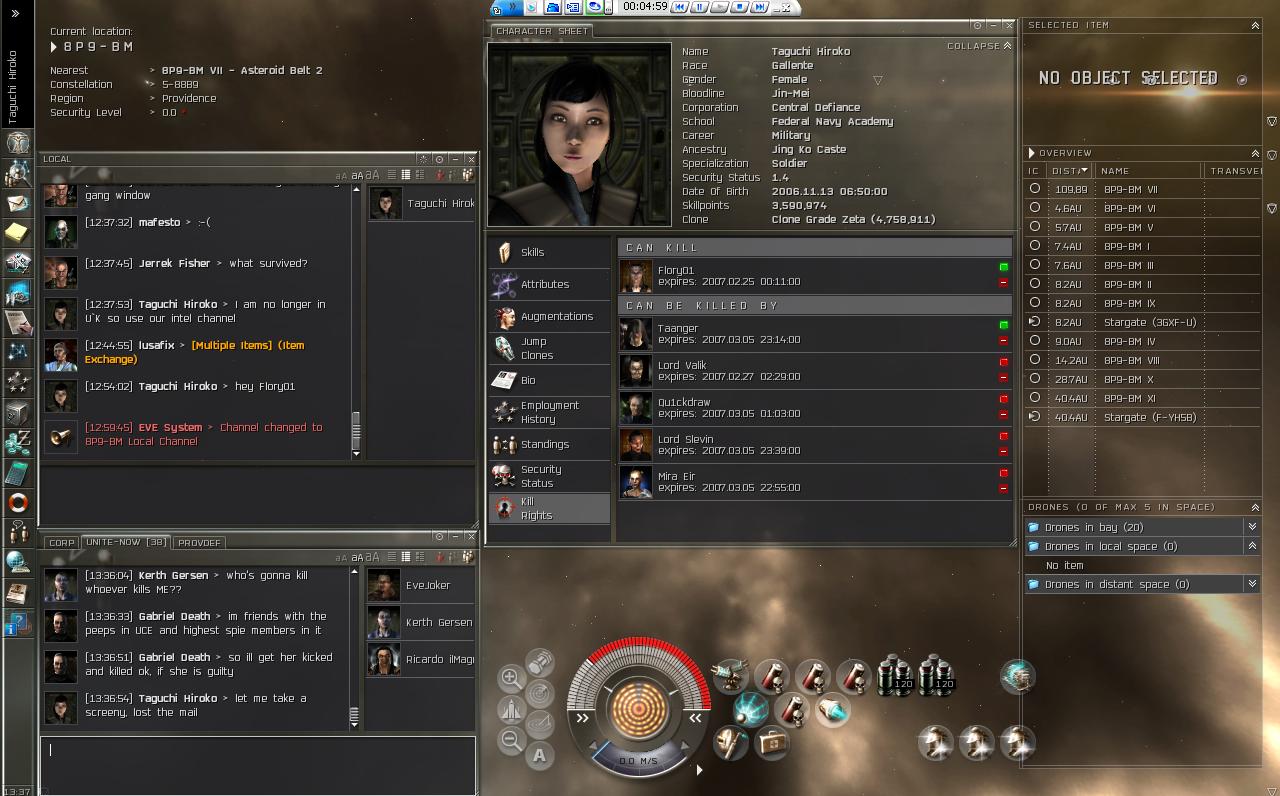This screenshot has width=1280, height=796.
Task: Toggle pin on the UNITE-NOW chat window
Action: coord(440,537)
